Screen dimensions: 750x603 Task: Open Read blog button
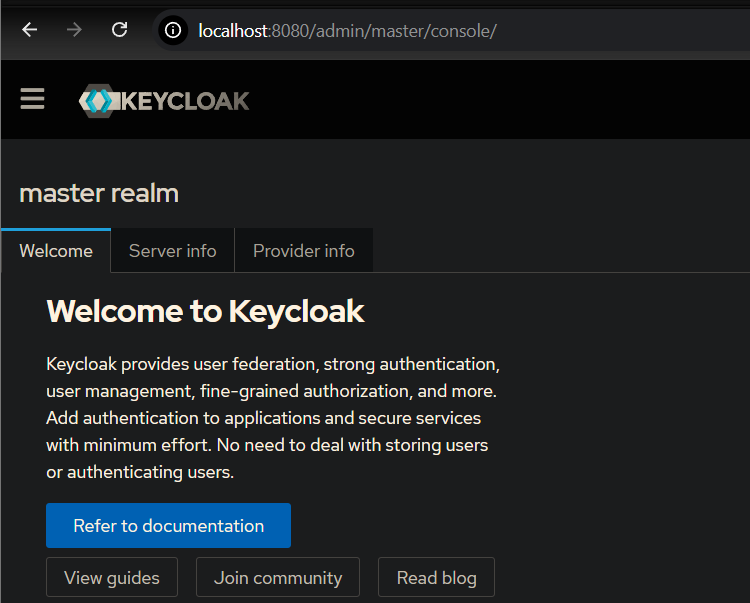(x=436, y=577)
